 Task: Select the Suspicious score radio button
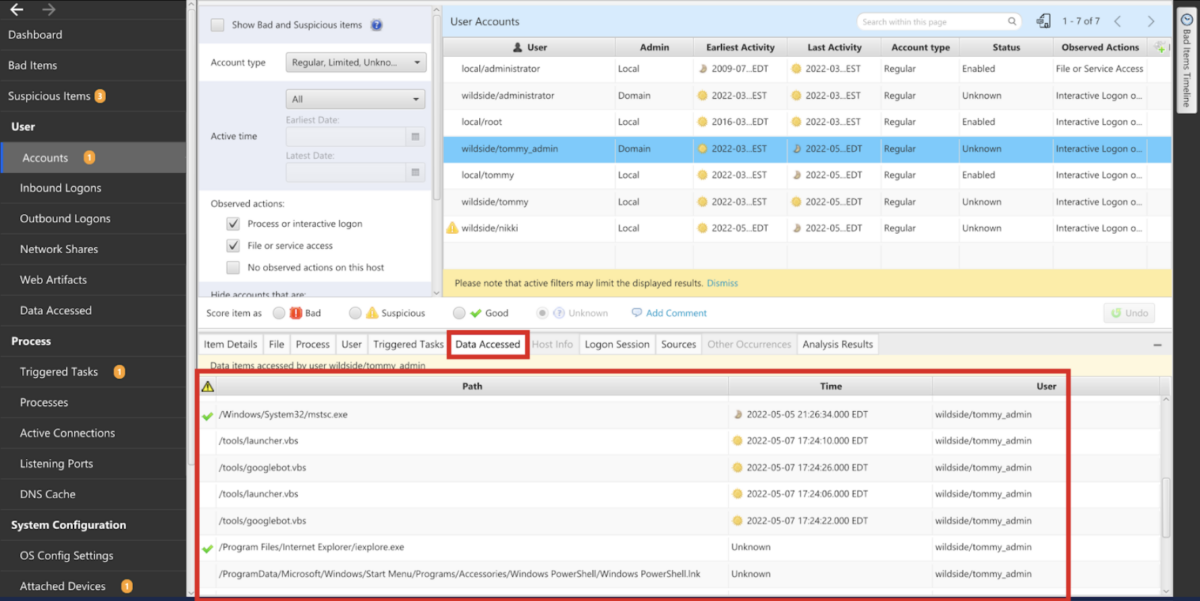coord(355,313)
